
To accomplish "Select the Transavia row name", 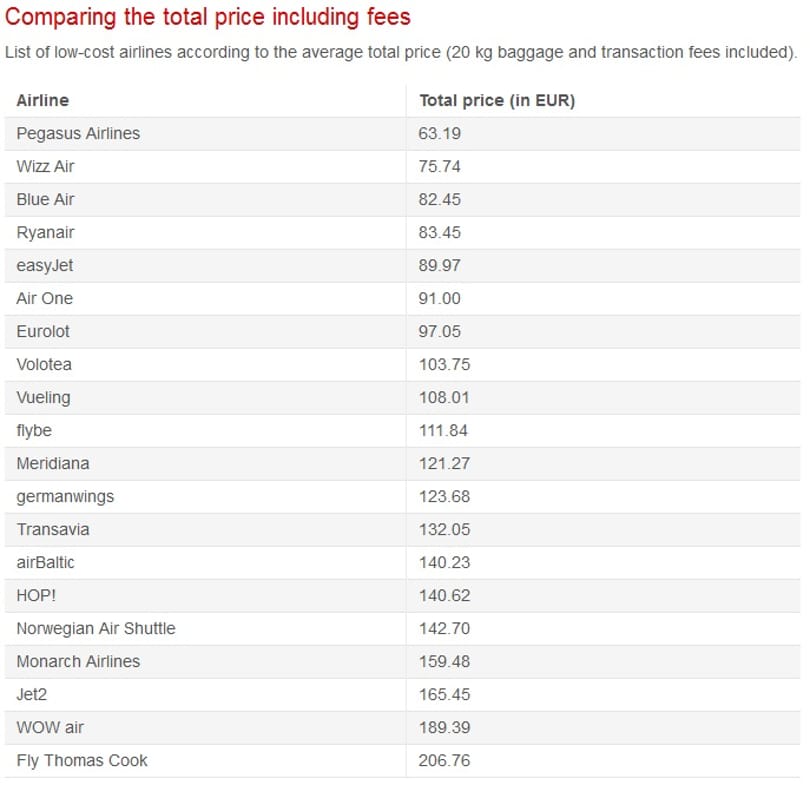I will point(53,530).
